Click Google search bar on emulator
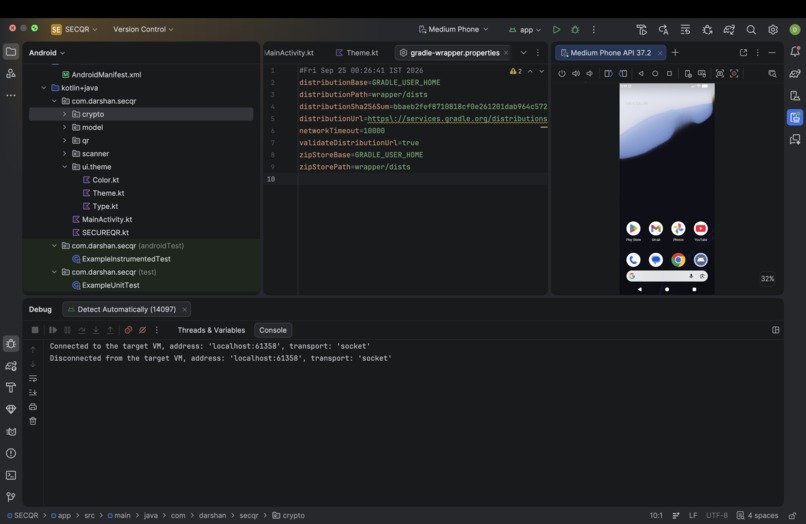This screenshot has width=806, height=524. click(667, 276)
